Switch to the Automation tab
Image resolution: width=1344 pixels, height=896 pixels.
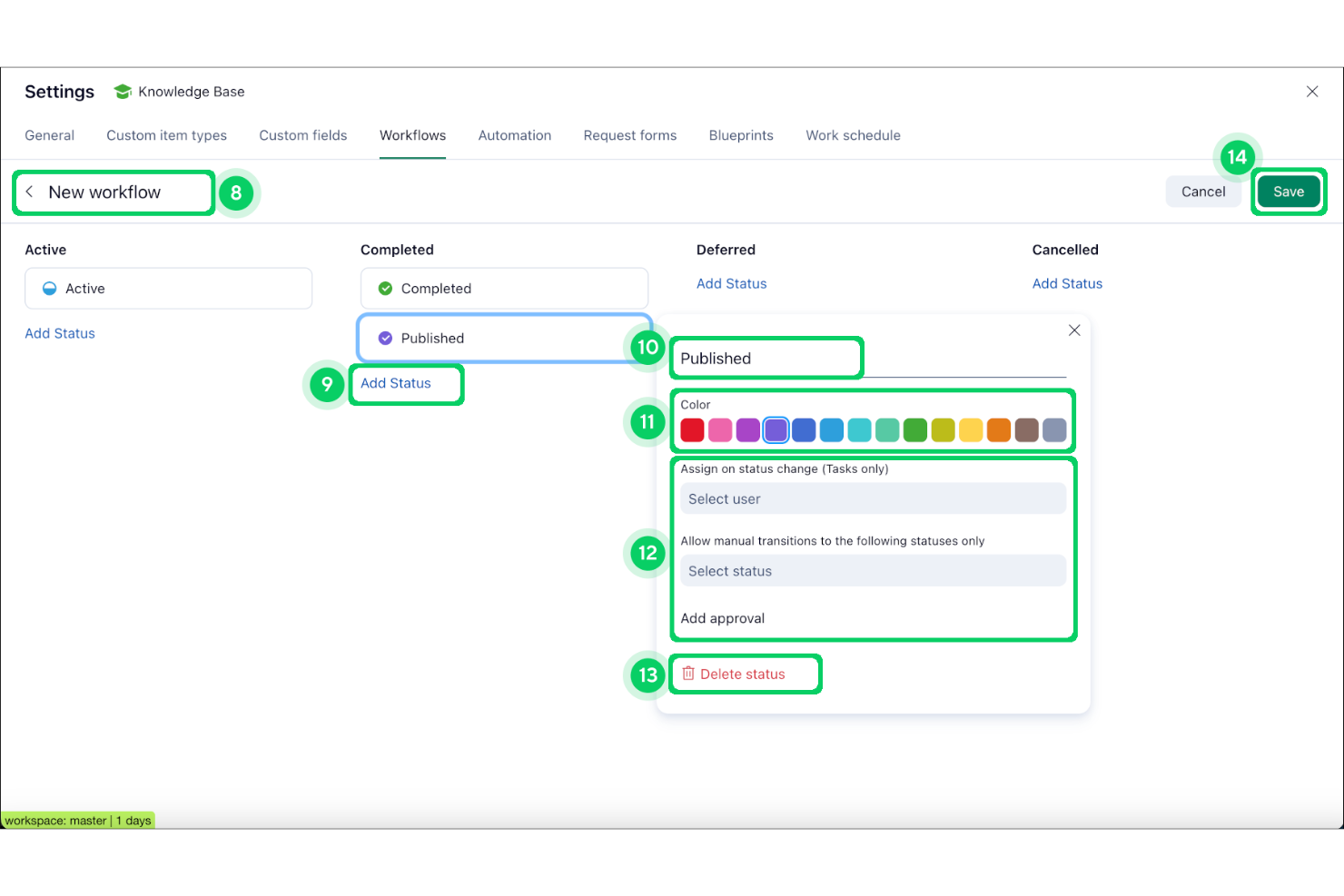(514, 135)
